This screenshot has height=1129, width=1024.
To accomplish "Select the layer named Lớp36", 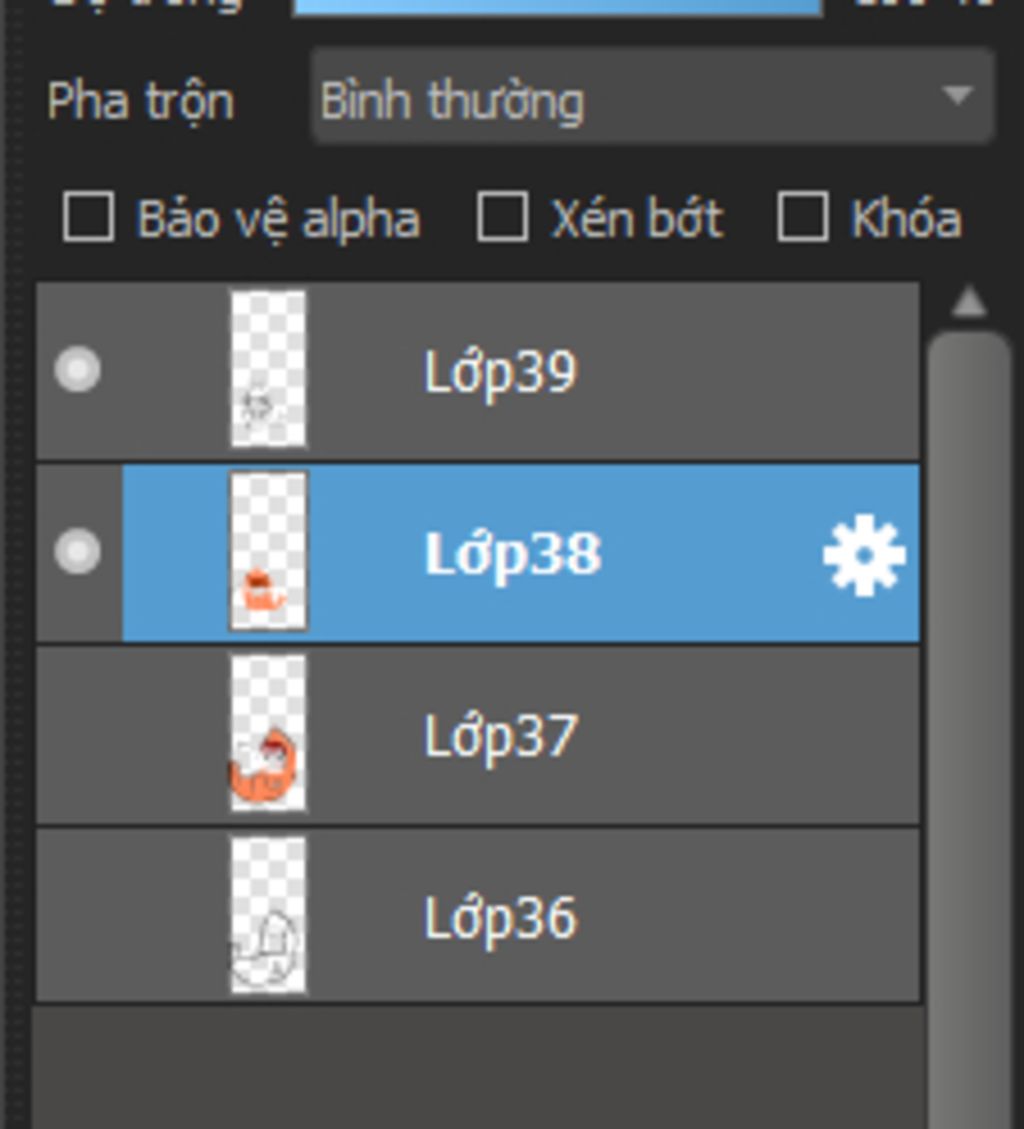I will (500, 918).
